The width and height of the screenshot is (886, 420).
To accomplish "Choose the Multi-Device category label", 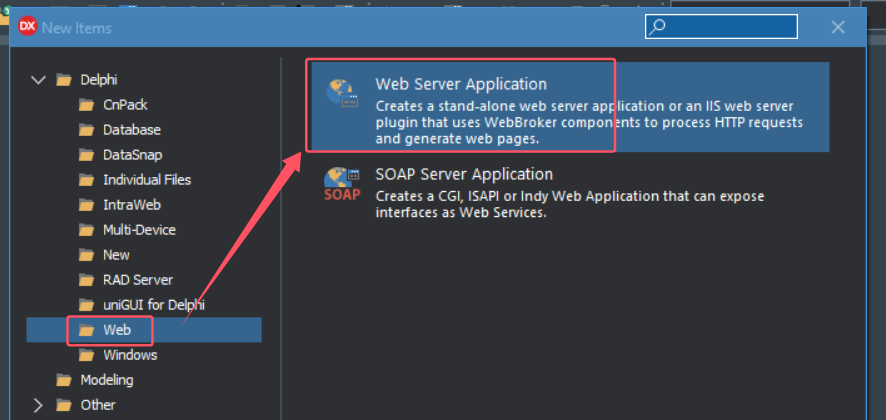I will (x=139, y=230).
